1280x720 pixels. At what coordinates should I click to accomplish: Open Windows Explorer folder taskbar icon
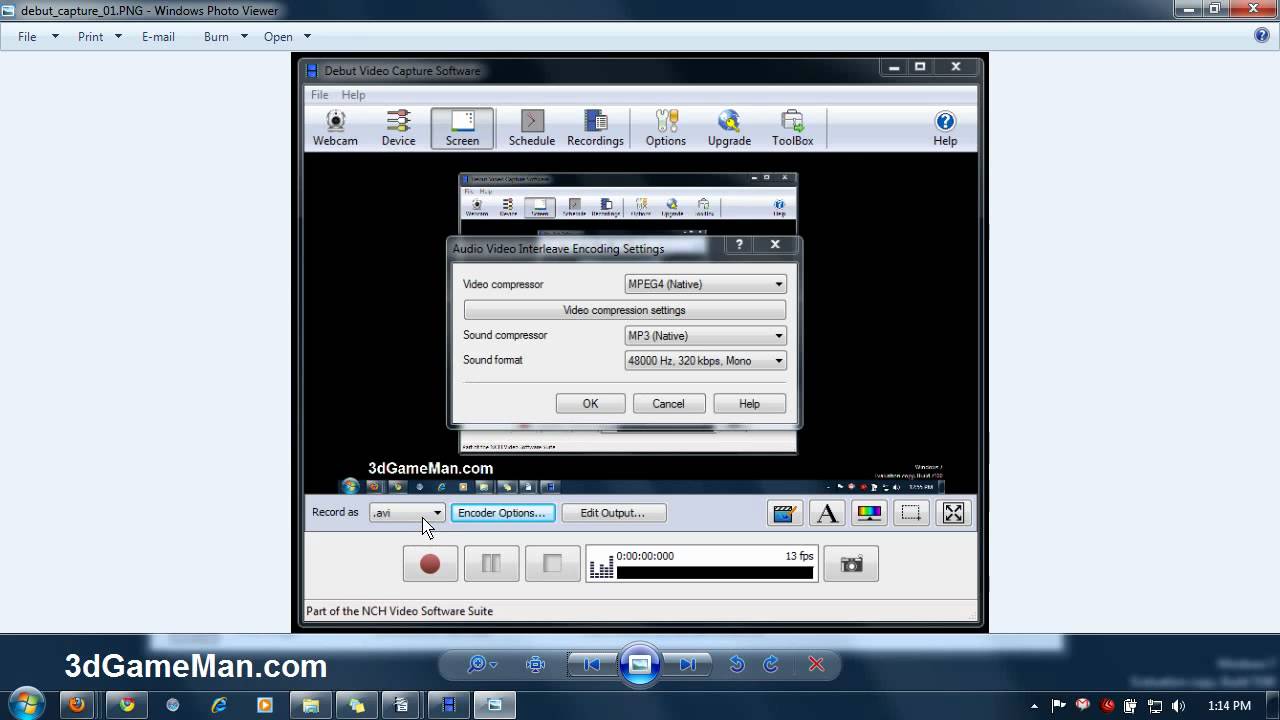tap(311, 705)
